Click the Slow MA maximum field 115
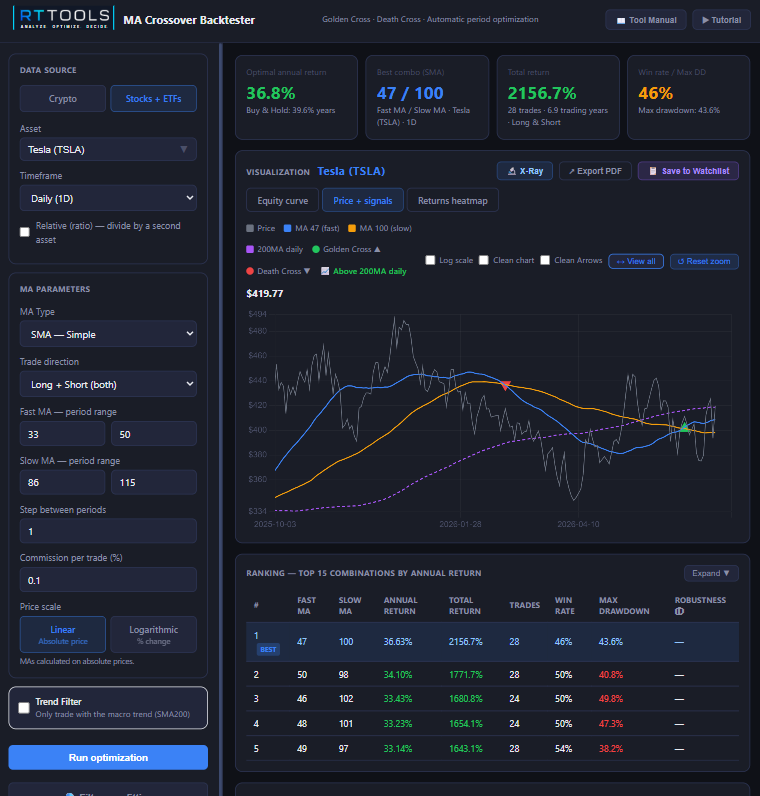The height and width of the screenshot is (796, 760). tap(154, 482)
